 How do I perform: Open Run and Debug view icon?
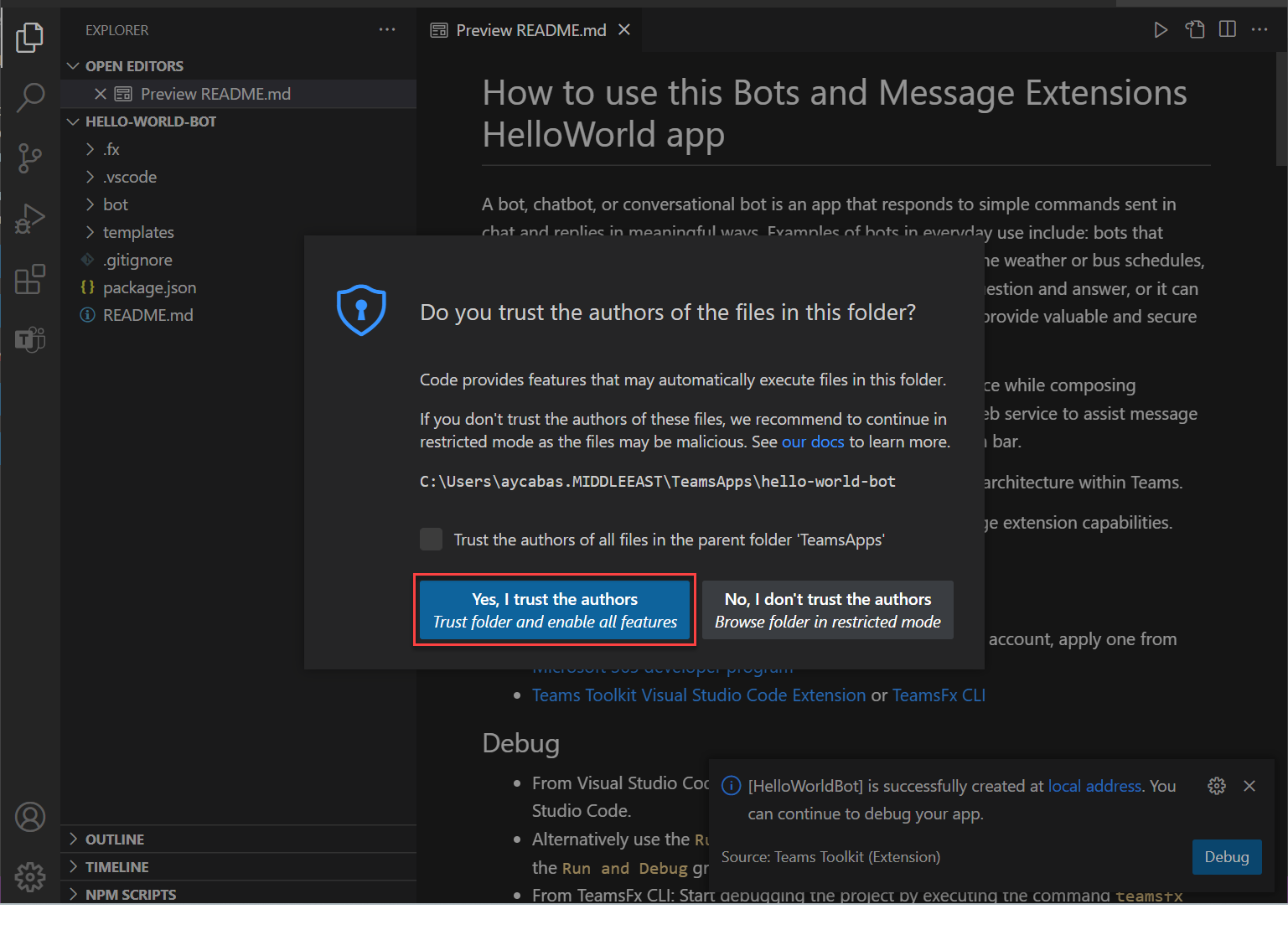[x=30, y=219]
